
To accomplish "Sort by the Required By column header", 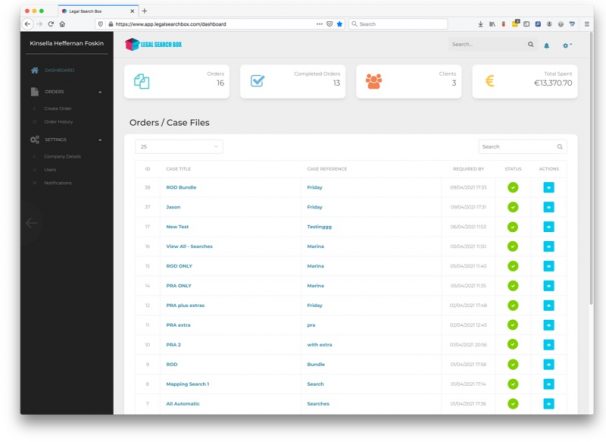I will tap(468, 169).
